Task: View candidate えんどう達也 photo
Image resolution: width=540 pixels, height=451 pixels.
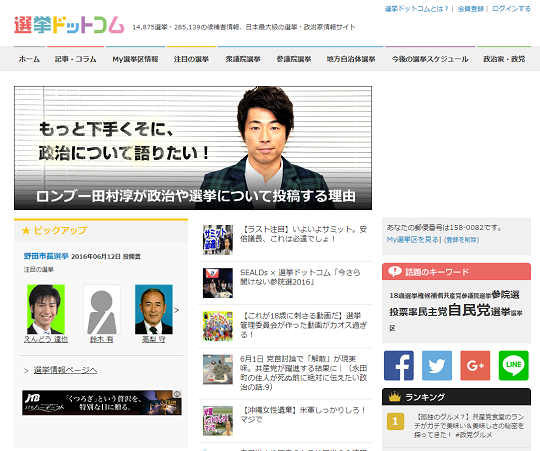Action: pos(46,309)
